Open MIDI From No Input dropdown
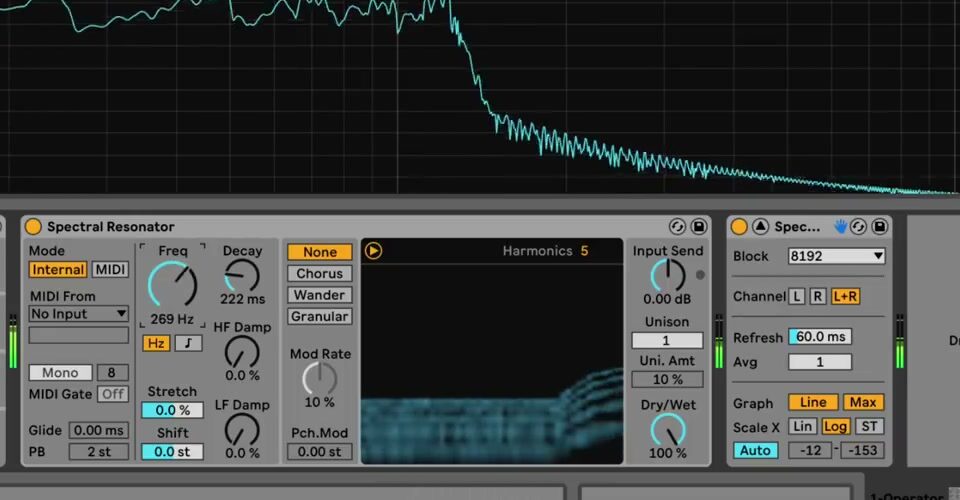This screenshot has width=960, height=500. [78, 314]
